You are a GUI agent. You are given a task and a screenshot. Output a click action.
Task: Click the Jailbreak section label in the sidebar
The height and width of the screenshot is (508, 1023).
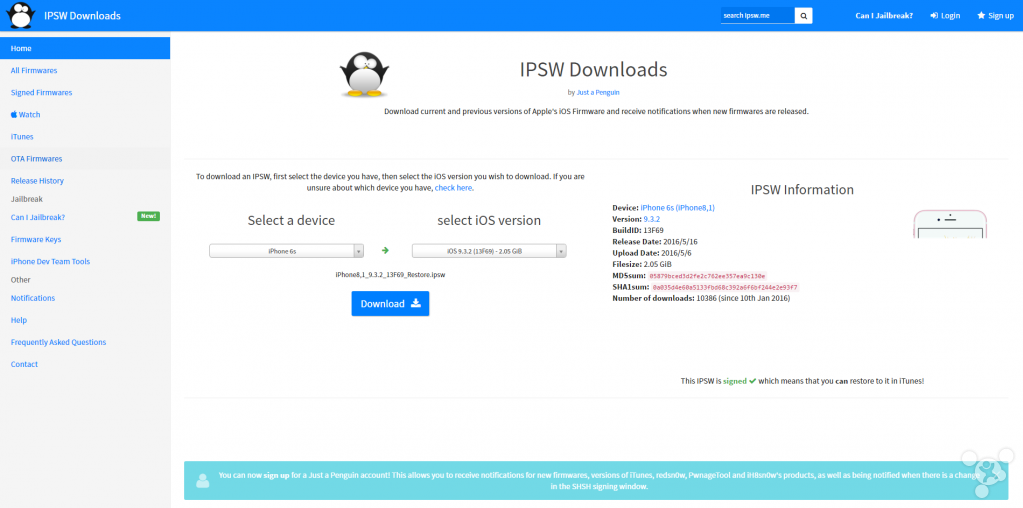[x=27, y=199]
